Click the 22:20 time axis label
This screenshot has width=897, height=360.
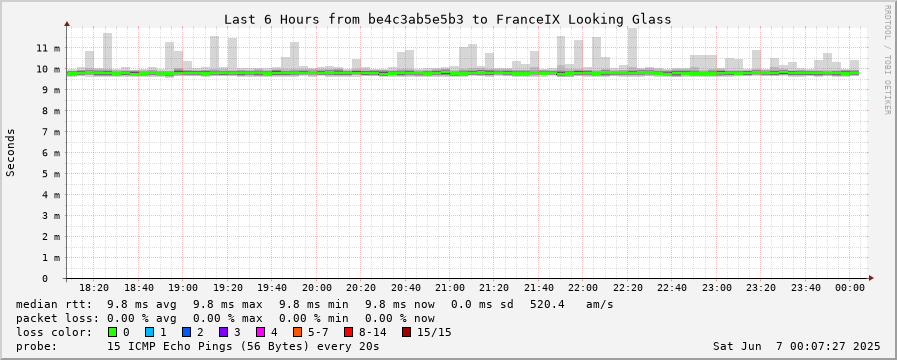(628, 288)
